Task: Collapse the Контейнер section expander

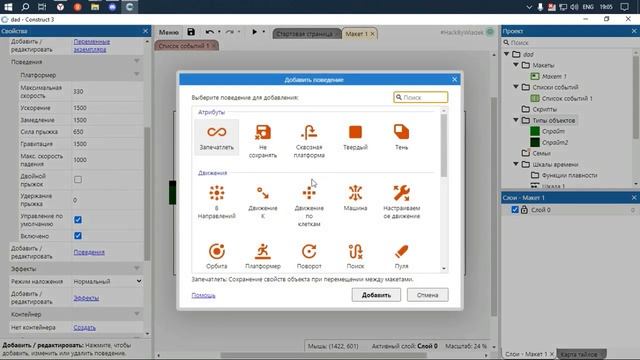Action: pyautogui.click(x=137, y=314)
